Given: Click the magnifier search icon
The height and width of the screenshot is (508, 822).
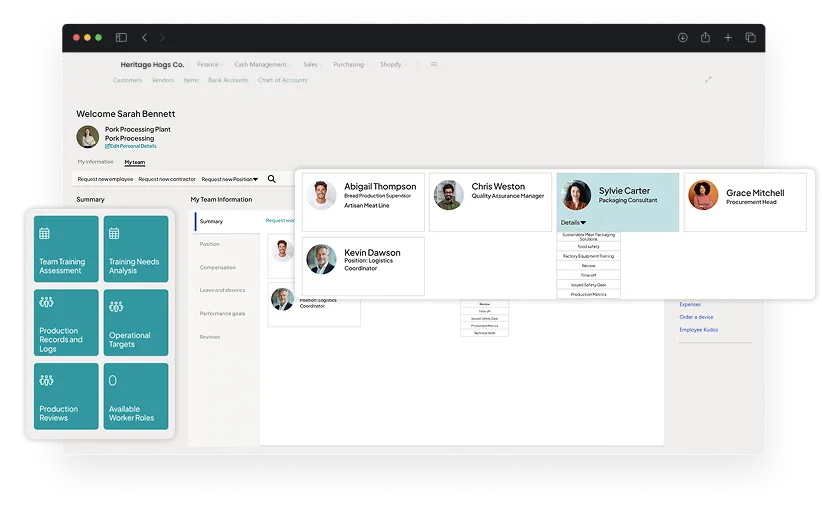Looking at the screenshot, I should coord(272,179).
